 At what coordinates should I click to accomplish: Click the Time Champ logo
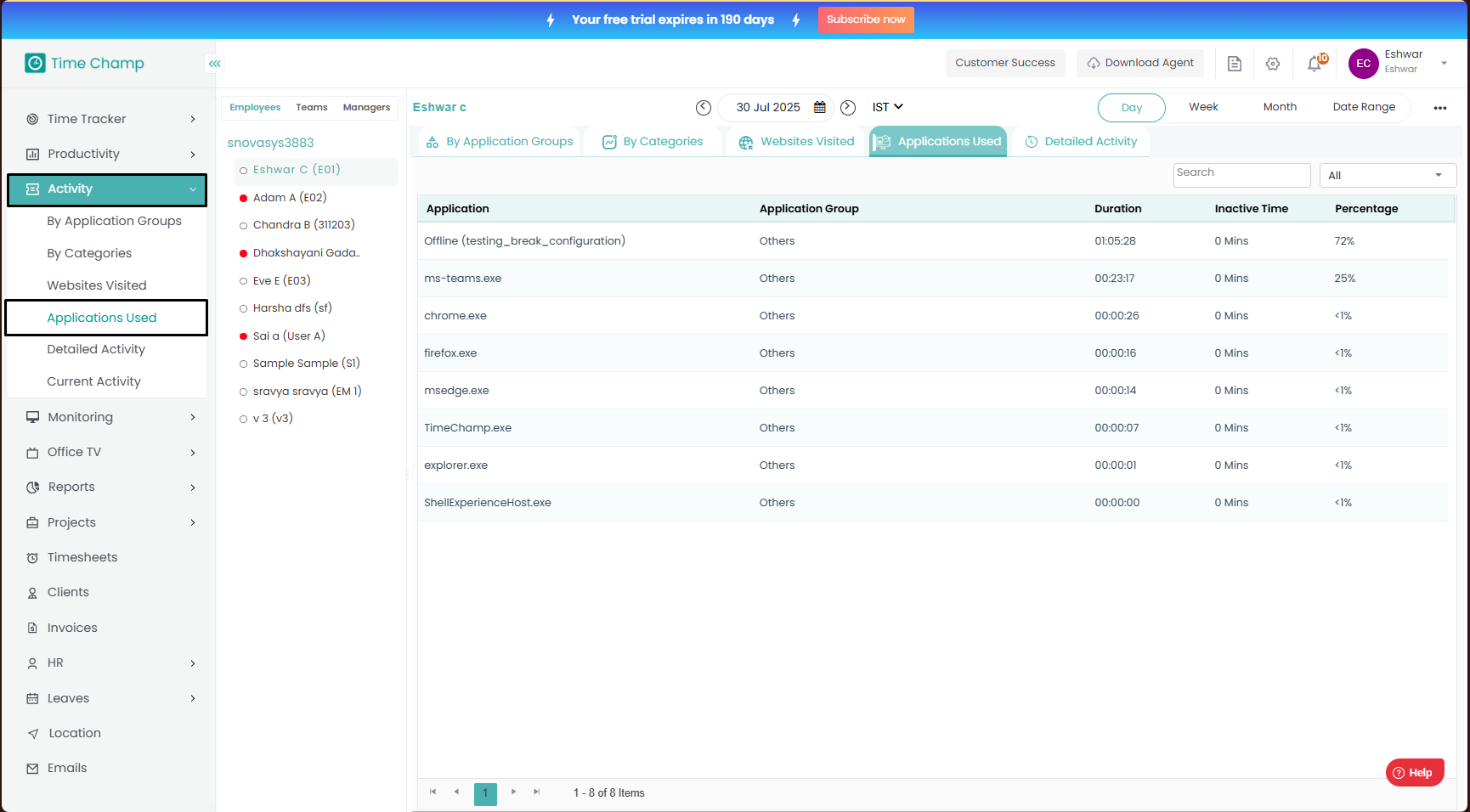(85, 64)
